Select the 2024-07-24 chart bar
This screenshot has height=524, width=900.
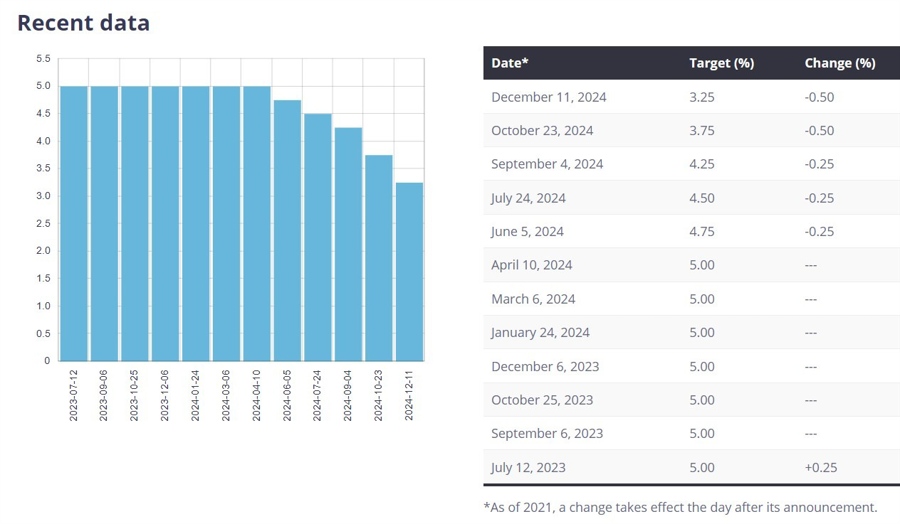318,237
